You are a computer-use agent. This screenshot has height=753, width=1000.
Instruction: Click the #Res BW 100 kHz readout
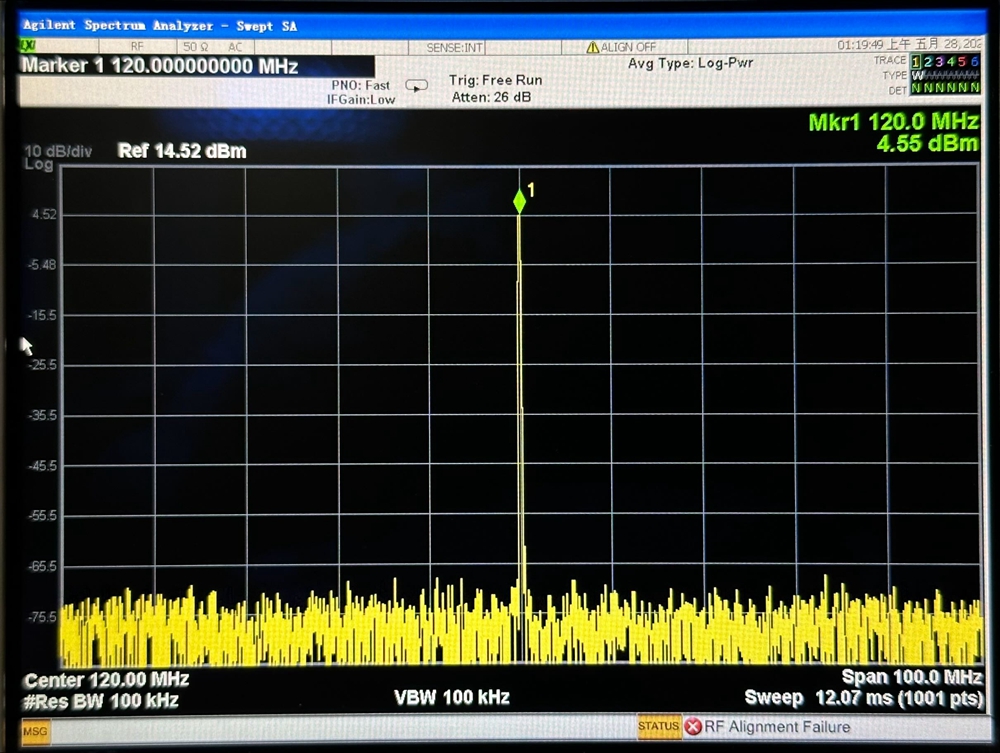tap(101, 701)
